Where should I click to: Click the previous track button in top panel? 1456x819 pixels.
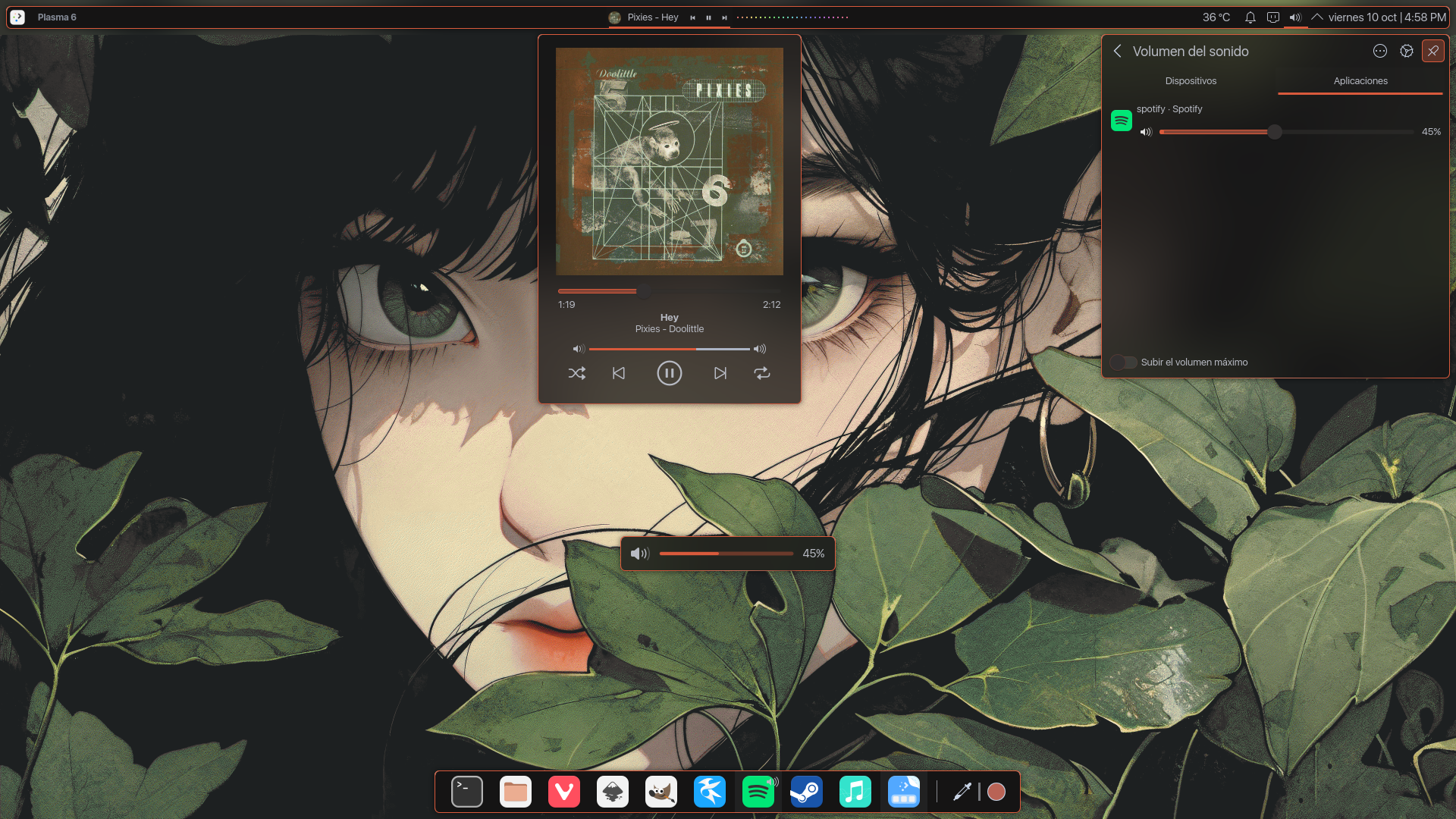[692, 17]
